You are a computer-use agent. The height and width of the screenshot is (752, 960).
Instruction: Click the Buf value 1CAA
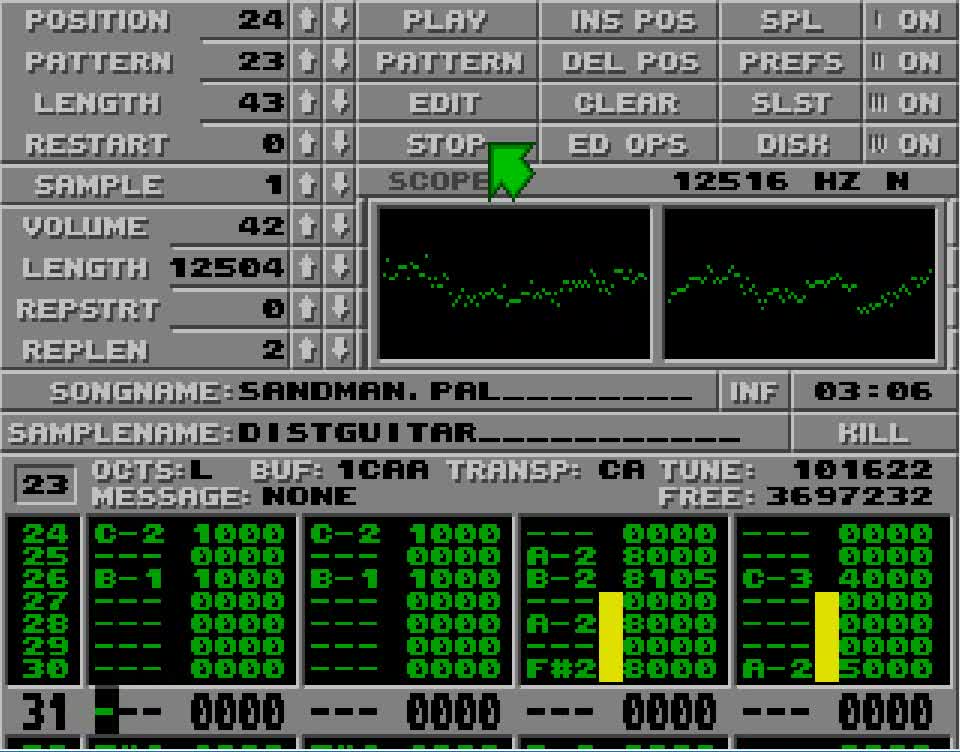click(x=383, y=470)
